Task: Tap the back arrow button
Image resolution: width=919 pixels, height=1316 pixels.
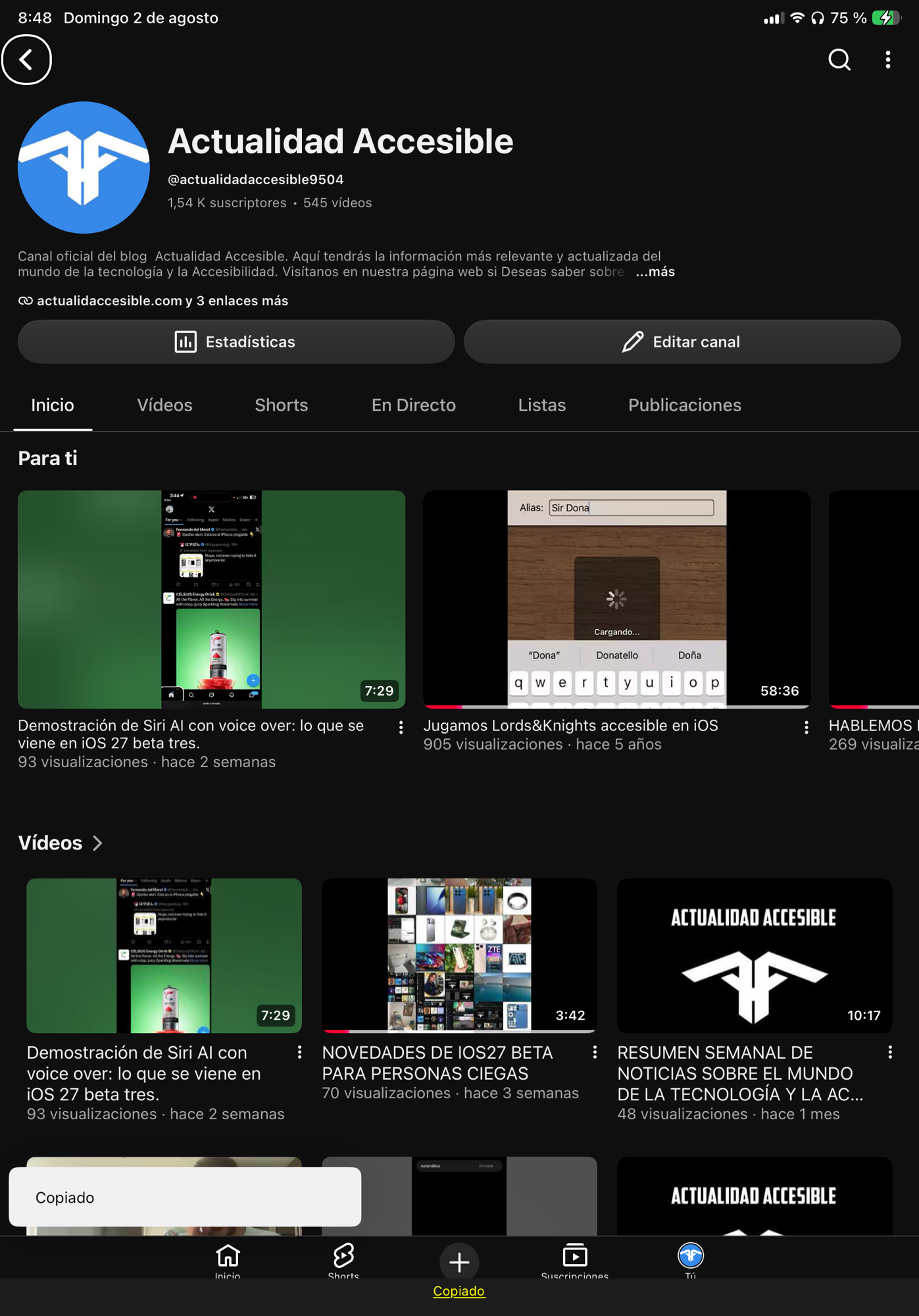Action: [26, 60]
